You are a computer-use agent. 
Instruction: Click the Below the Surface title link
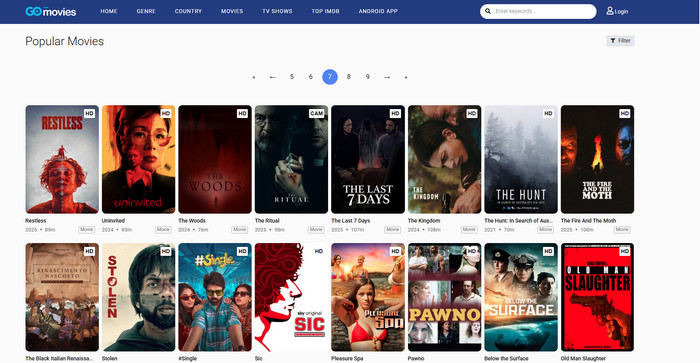click(506, 359)
